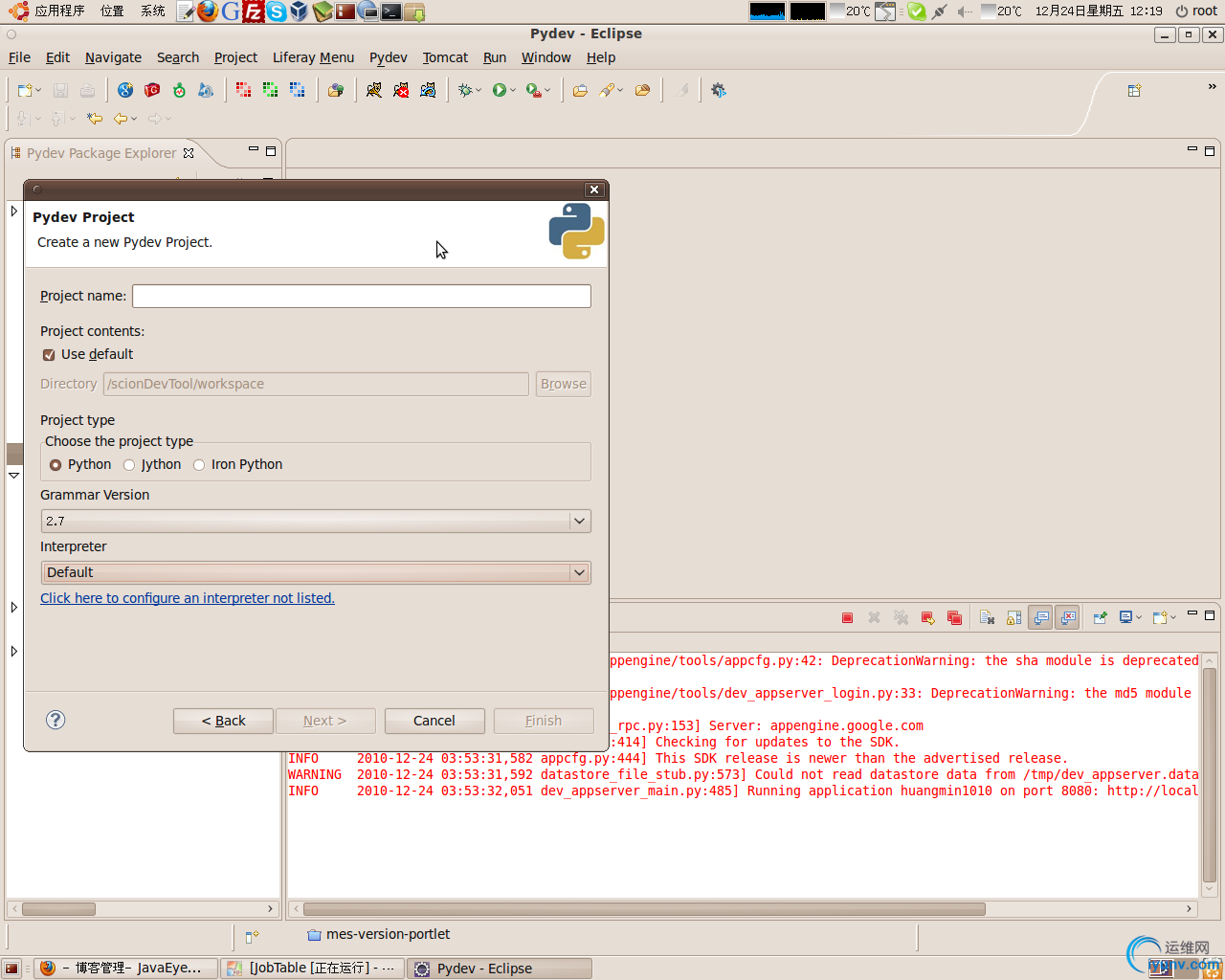Click the blue squares toolbar icon
This screenshot has height=980, width=1225.
point(298,90)
